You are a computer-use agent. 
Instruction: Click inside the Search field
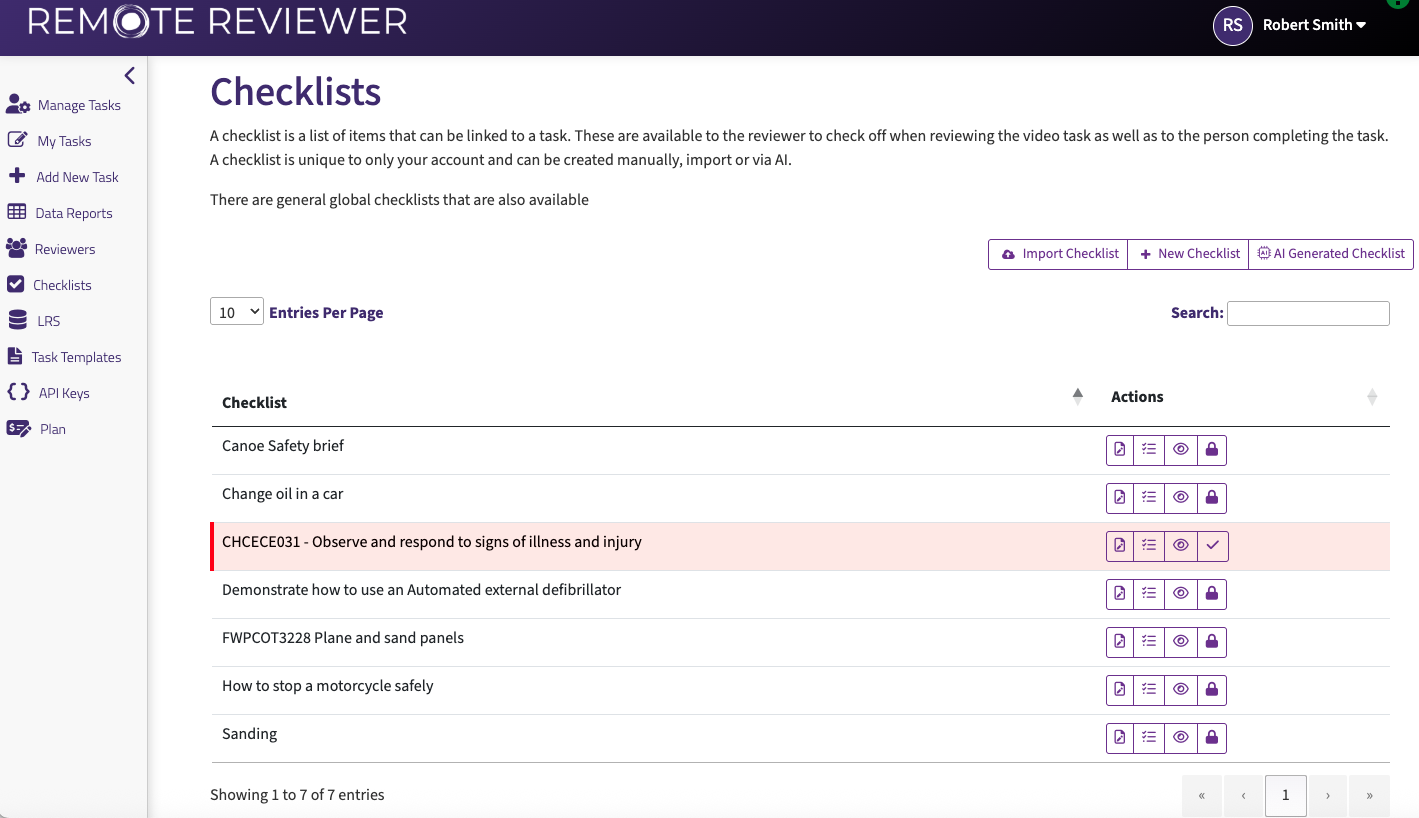[x=1308, y=313]
